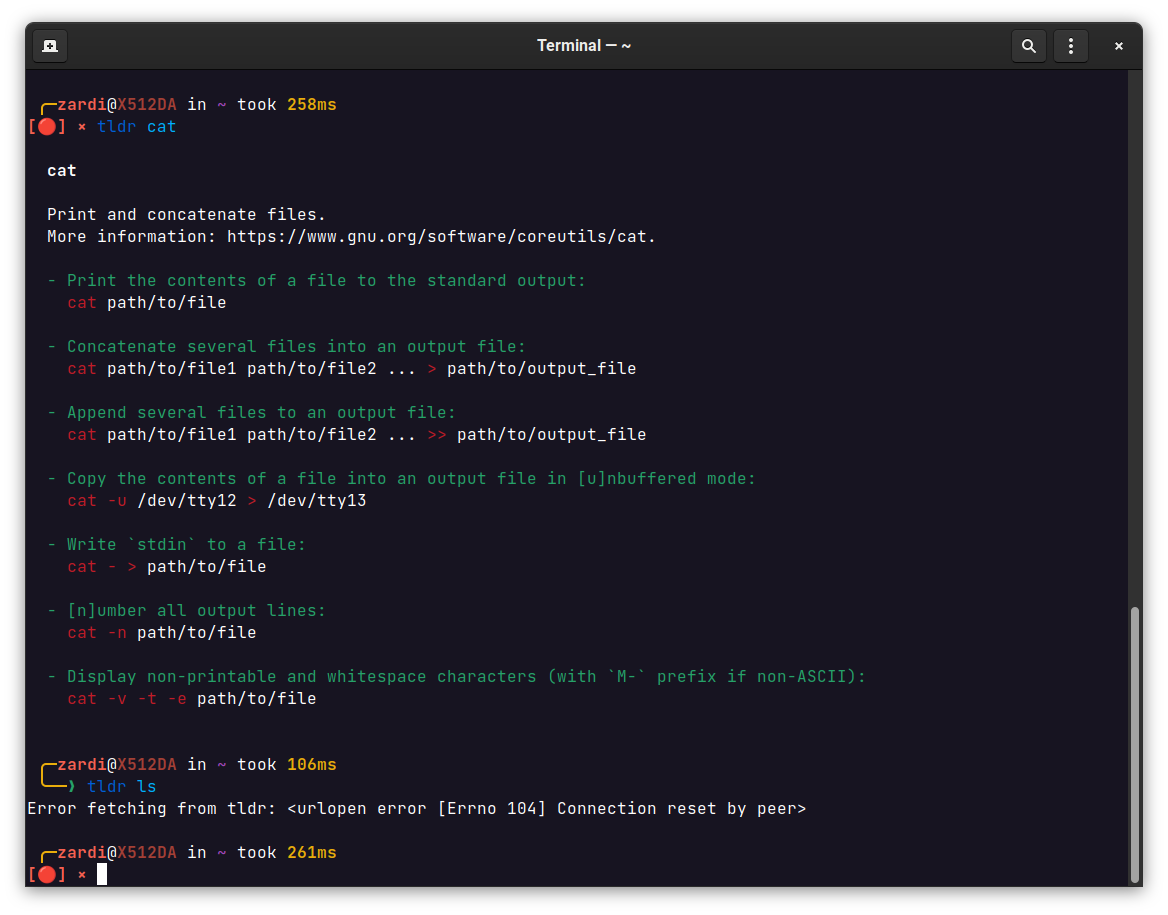Click the 258ms duration text

click(312, 104)
